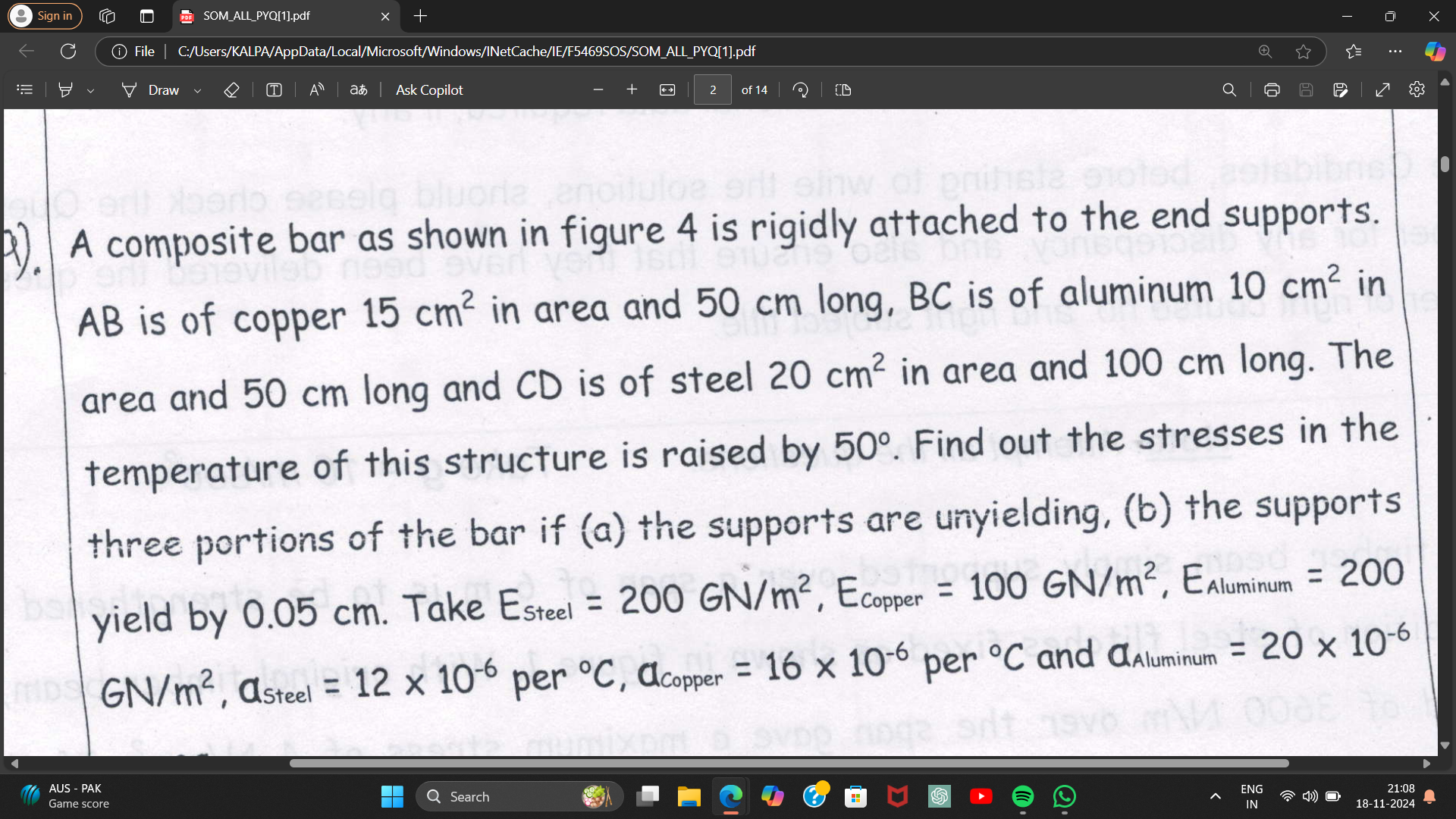1456x819 pixels.
Task: Click the vertical scrollbar thumb
Action: click(1445, 164)
